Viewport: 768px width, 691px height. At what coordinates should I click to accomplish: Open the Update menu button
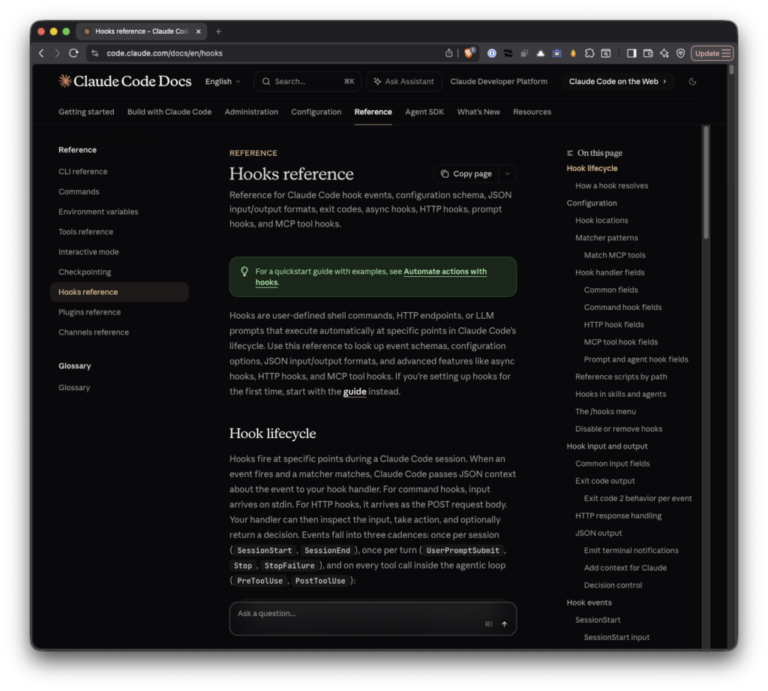pos(712,53)
